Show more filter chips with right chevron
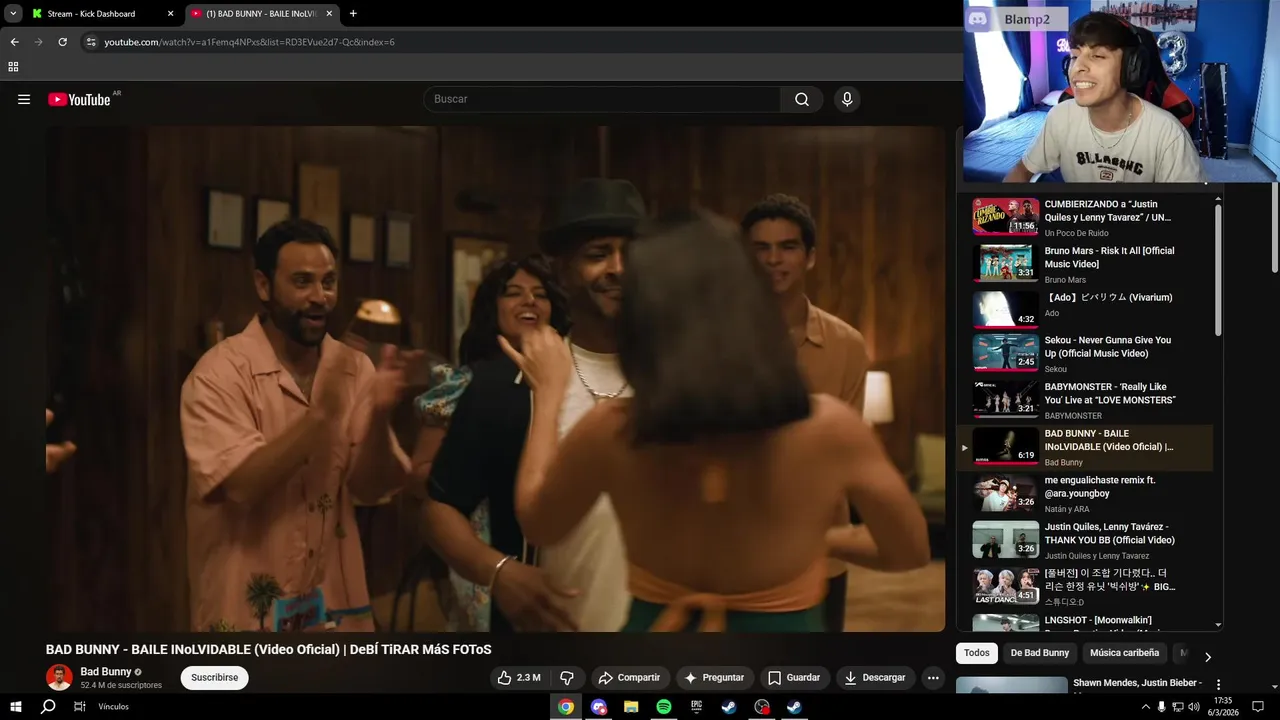 pos(1207,657)
